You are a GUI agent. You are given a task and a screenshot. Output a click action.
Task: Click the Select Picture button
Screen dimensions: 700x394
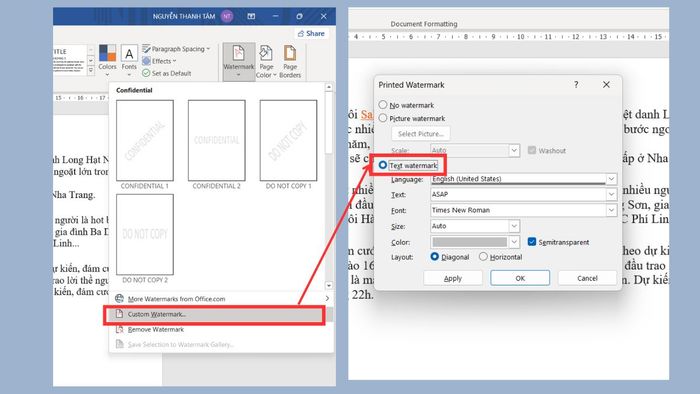point(421,134)
